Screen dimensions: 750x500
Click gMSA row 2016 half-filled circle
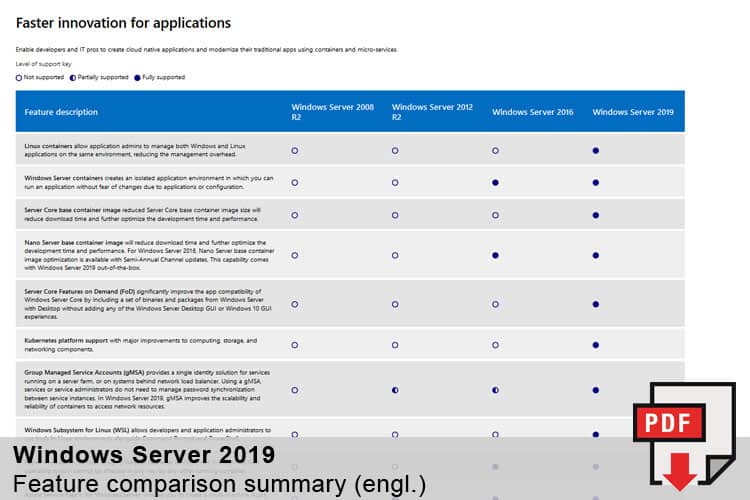tap(495, 390)
